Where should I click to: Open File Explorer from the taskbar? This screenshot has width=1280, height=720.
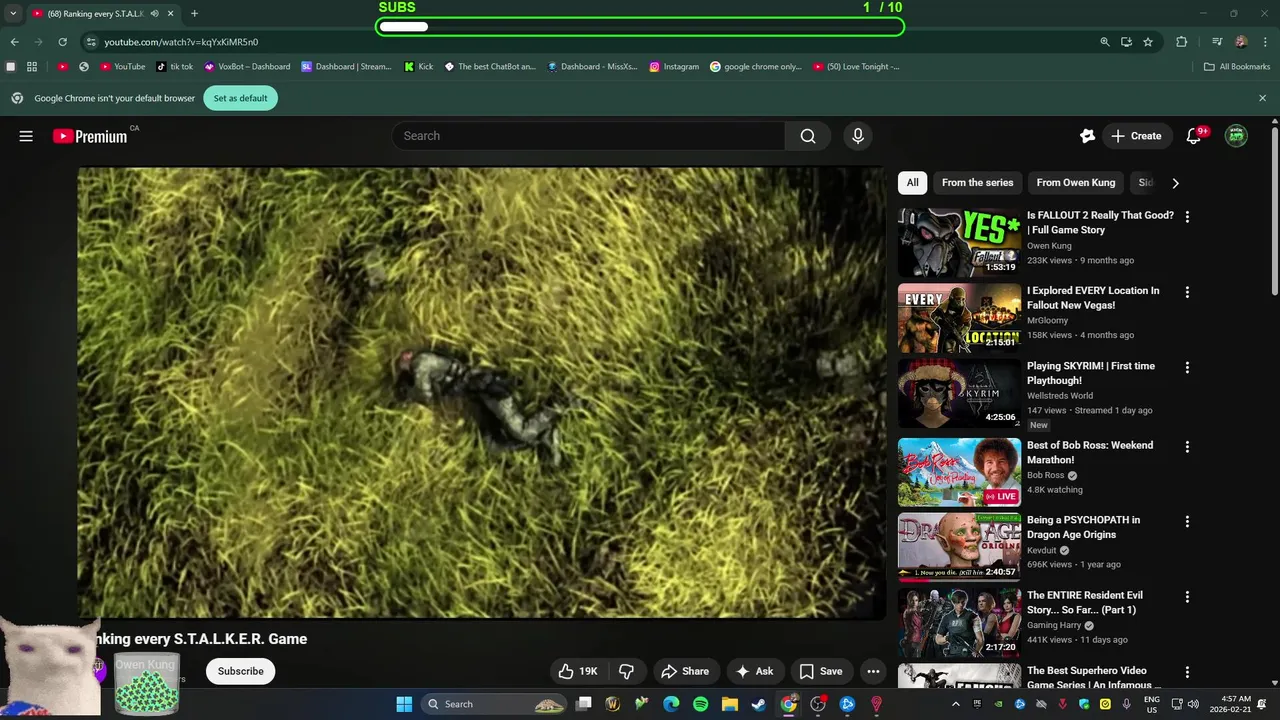click(x=730, y=704)
